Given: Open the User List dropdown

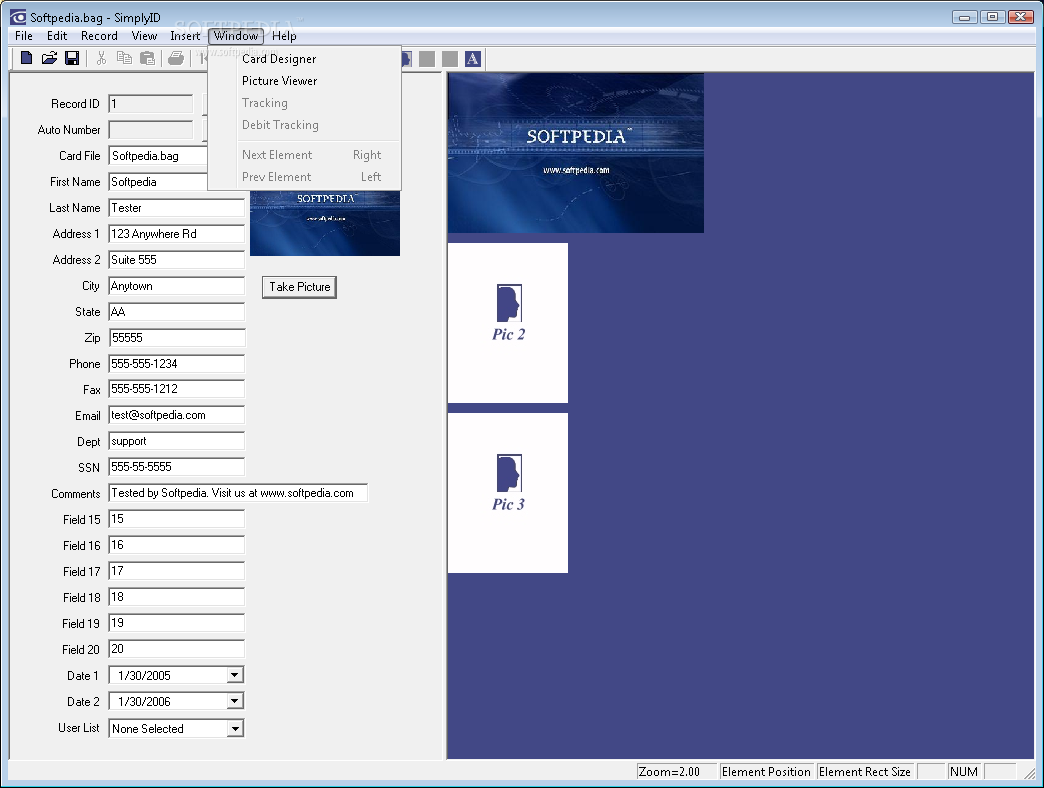Looking at the screenshot, I should [x=234, y=729].
